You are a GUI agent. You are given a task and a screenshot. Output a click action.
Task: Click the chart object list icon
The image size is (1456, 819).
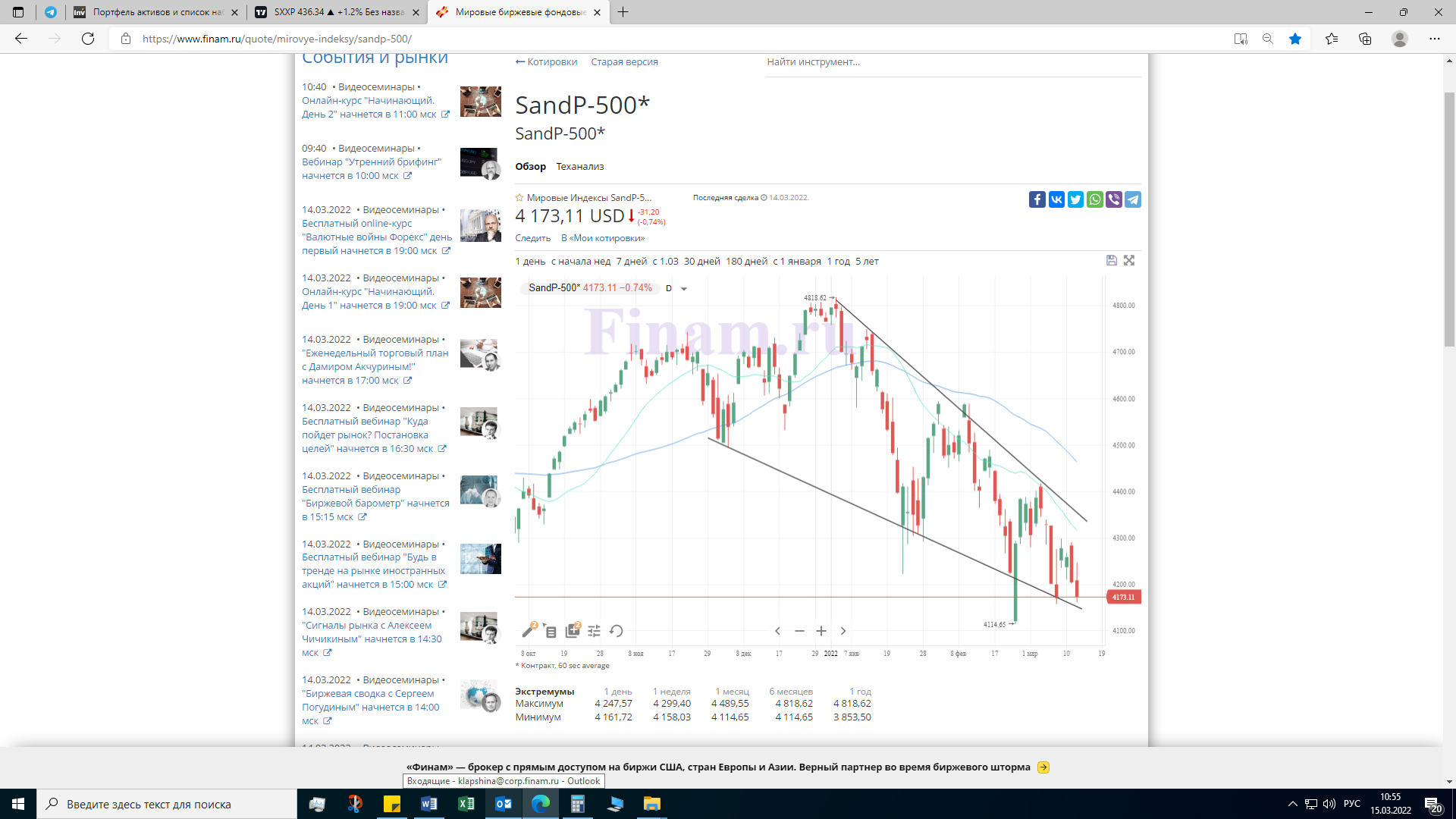[x=551, y=631]
